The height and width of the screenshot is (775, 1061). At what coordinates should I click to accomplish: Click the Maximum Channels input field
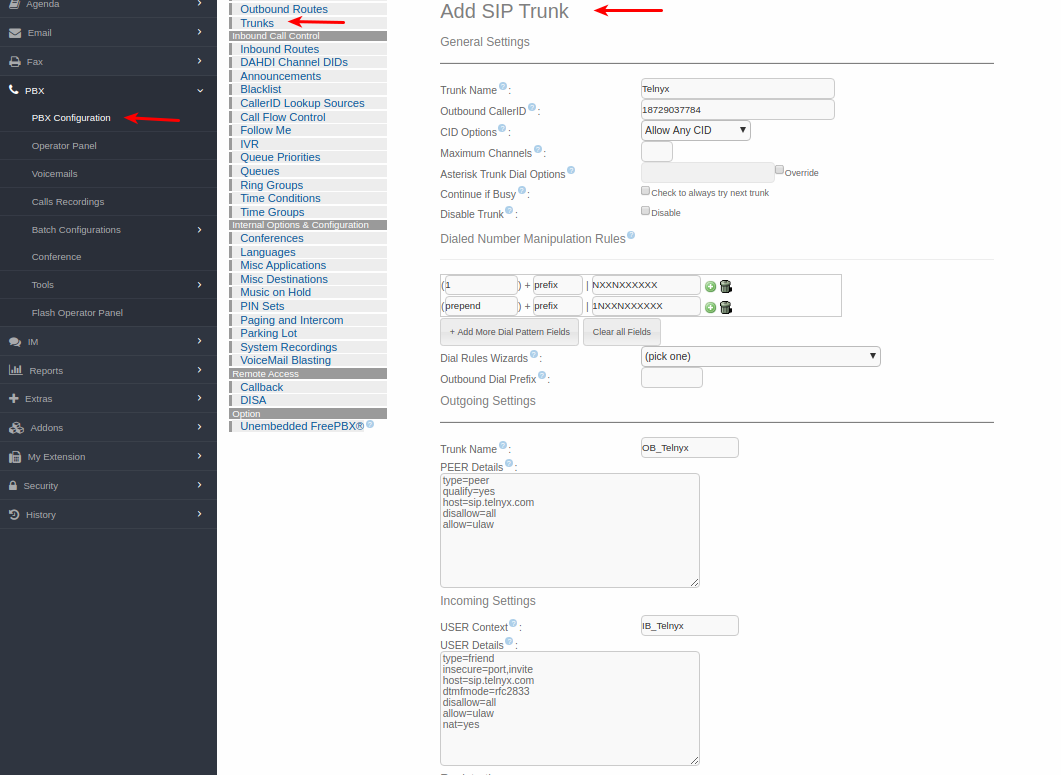click(x=656, y=152)
